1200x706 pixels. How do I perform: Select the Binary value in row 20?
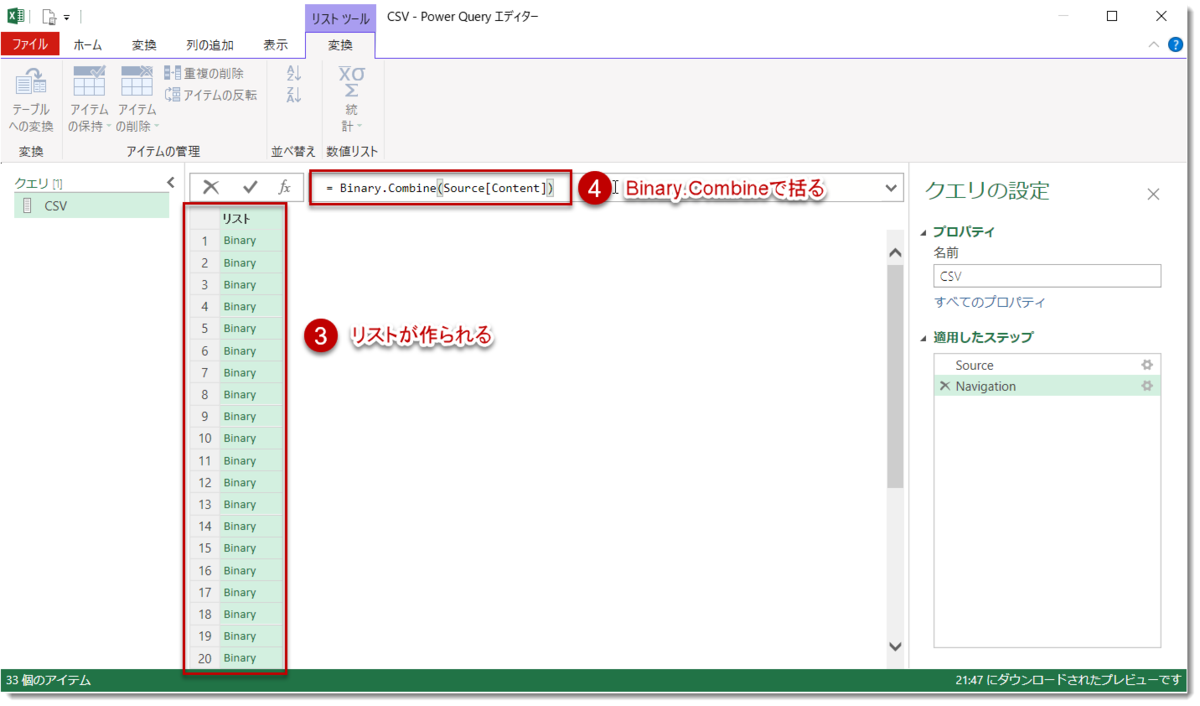pyautogui.click(x=252, y=658)
